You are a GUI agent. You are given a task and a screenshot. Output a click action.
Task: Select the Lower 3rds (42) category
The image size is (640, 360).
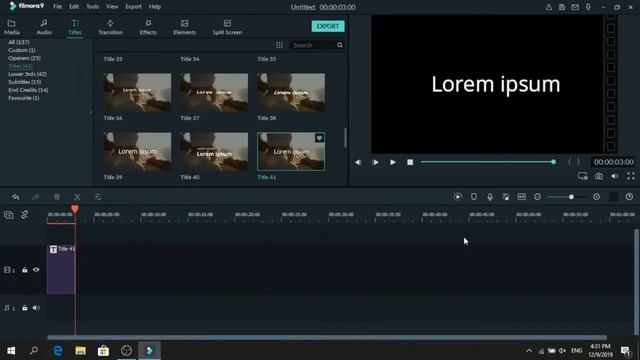(27, 74)
